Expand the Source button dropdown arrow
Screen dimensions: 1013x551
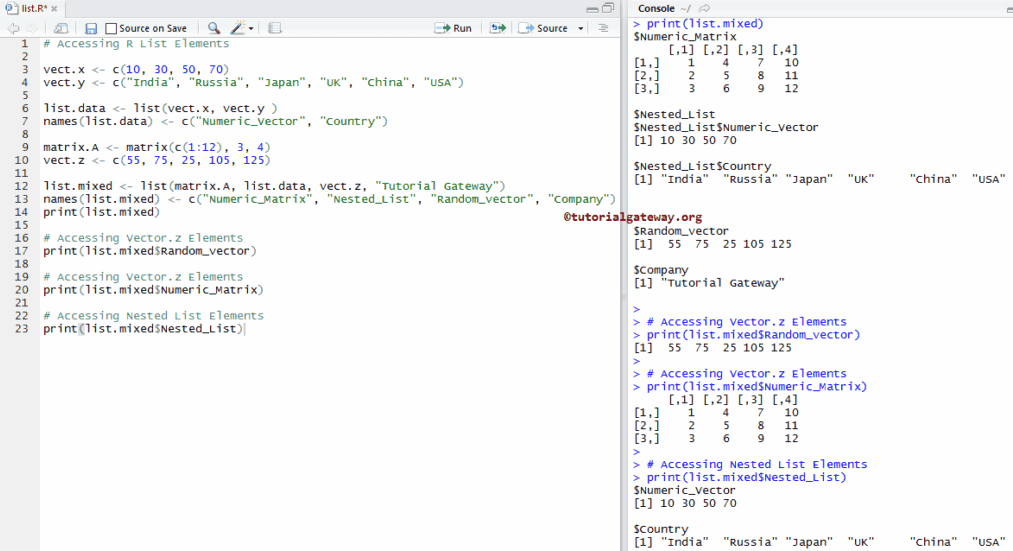tap(581, 29)
